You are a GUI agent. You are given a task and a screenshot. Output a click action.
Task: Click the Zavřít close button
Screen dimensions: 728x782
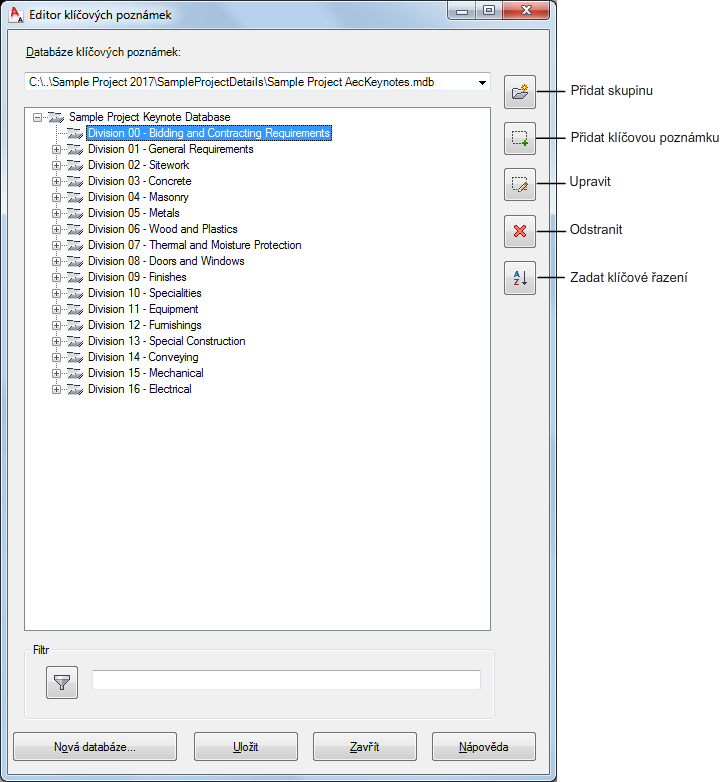point(364,747)
